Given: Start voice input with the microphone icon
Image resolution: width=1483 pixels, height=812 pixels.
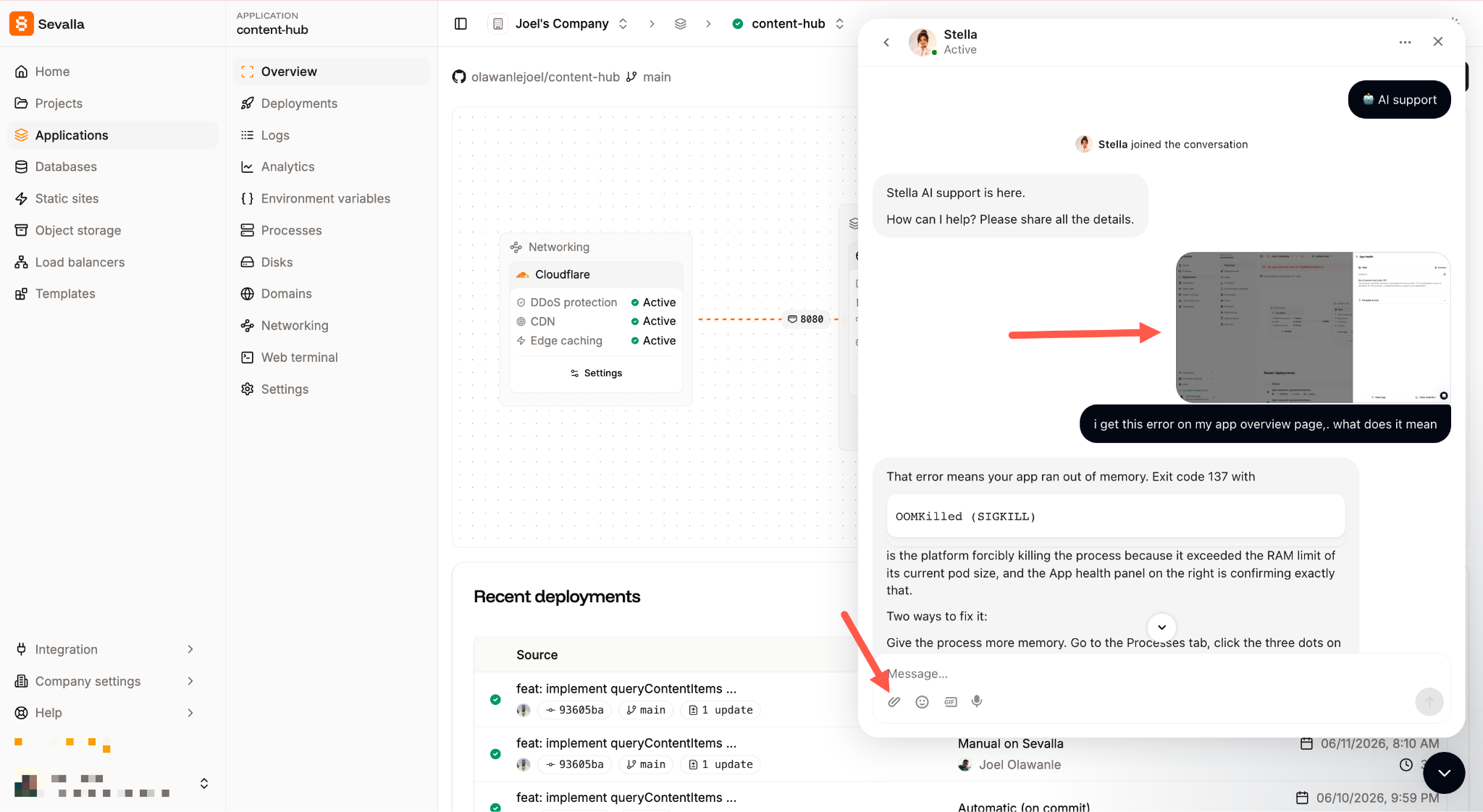Looking at the screenshot, I should pyautogui.click(x=977, y=701).
